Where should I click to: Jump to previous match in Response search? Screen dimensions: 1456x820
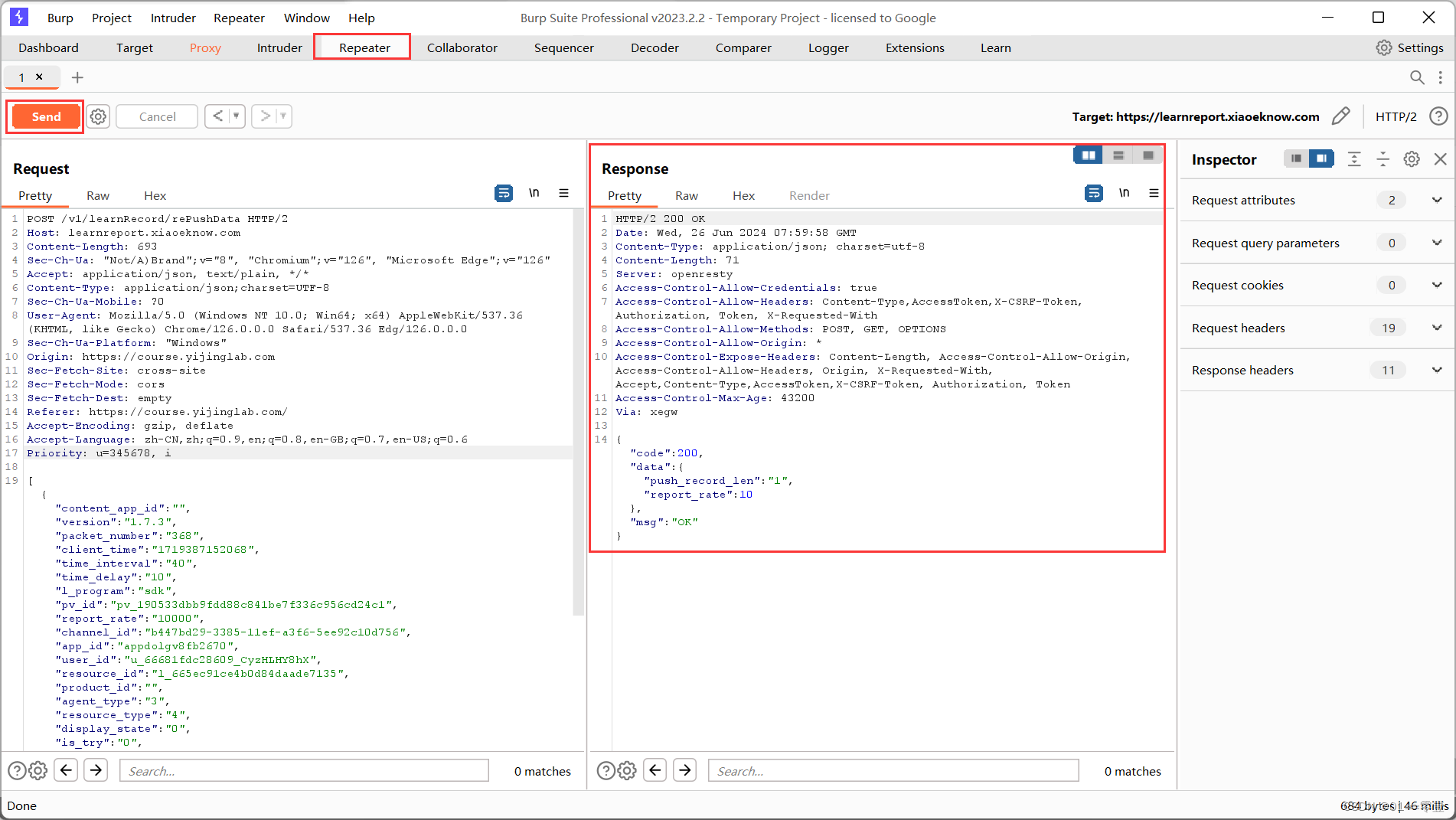(x=655, y=769)
